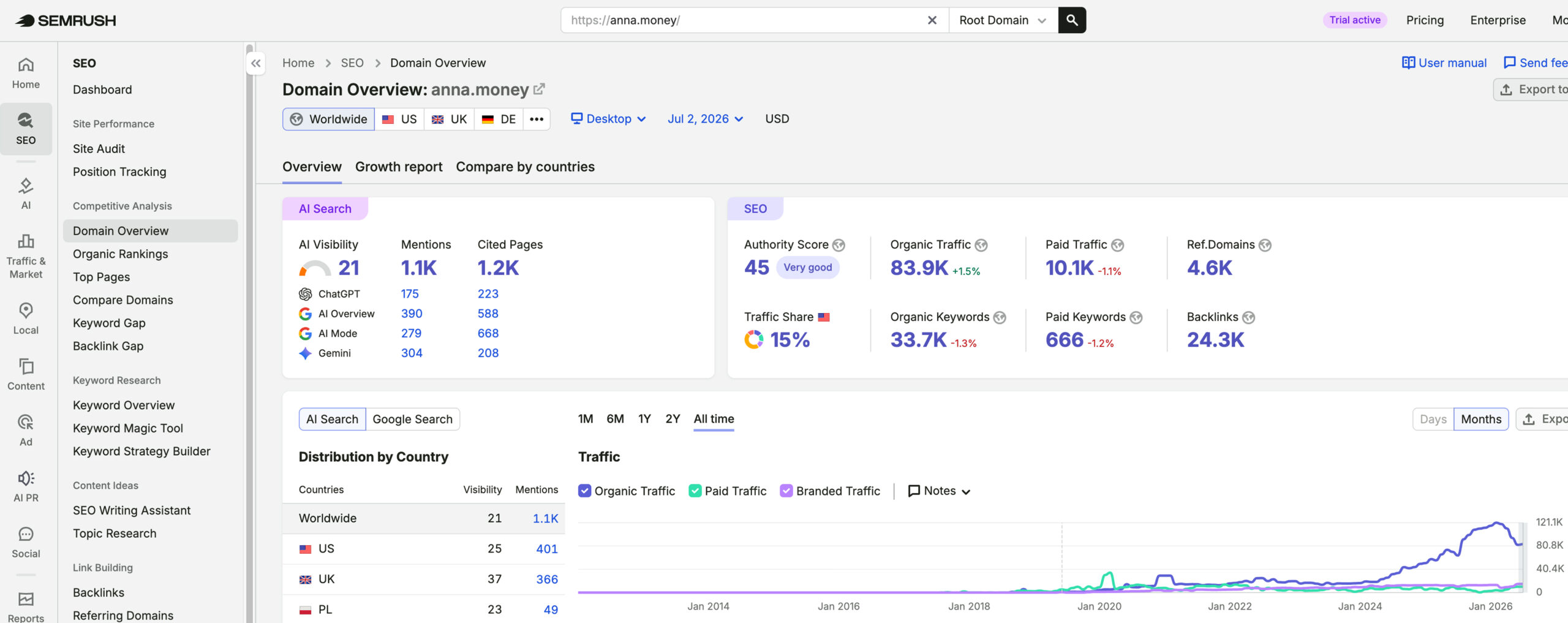Filter by US region
Image resolution: width=1568 pixels, height=623 pixels.
click(x=399, y=119)
